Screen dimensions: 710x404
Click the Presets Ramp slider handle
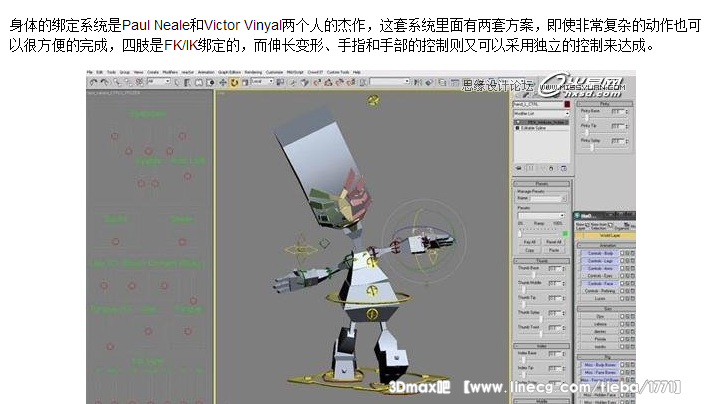(520, 233)
